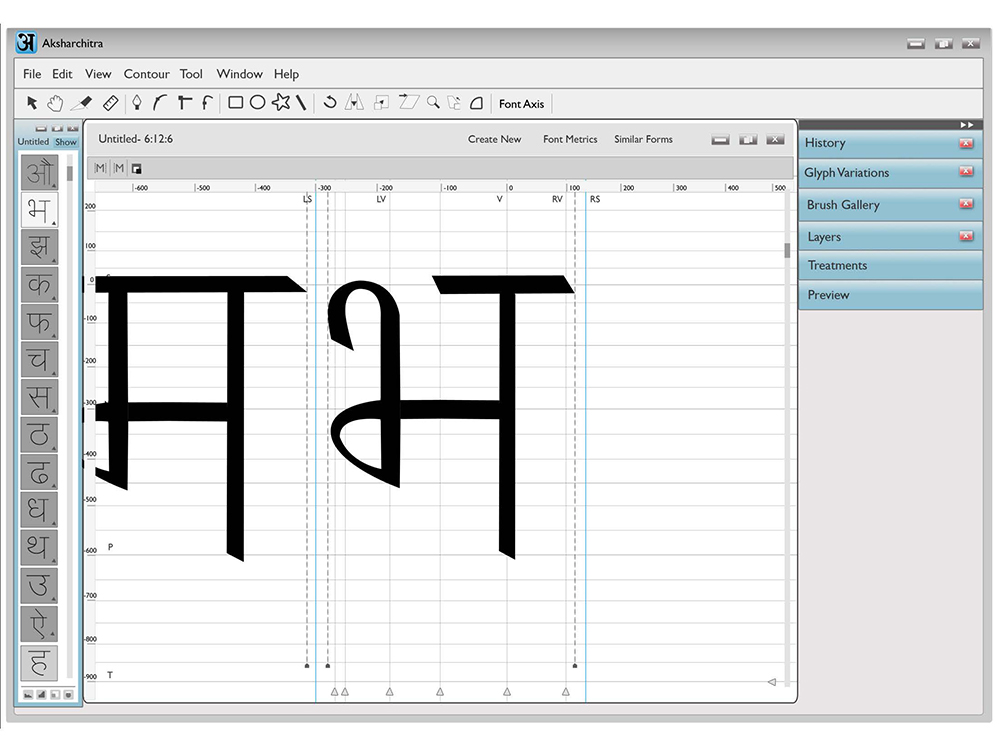Select the arrow selection tool
Screen dimensions: 1000x750
coord(32,103)
